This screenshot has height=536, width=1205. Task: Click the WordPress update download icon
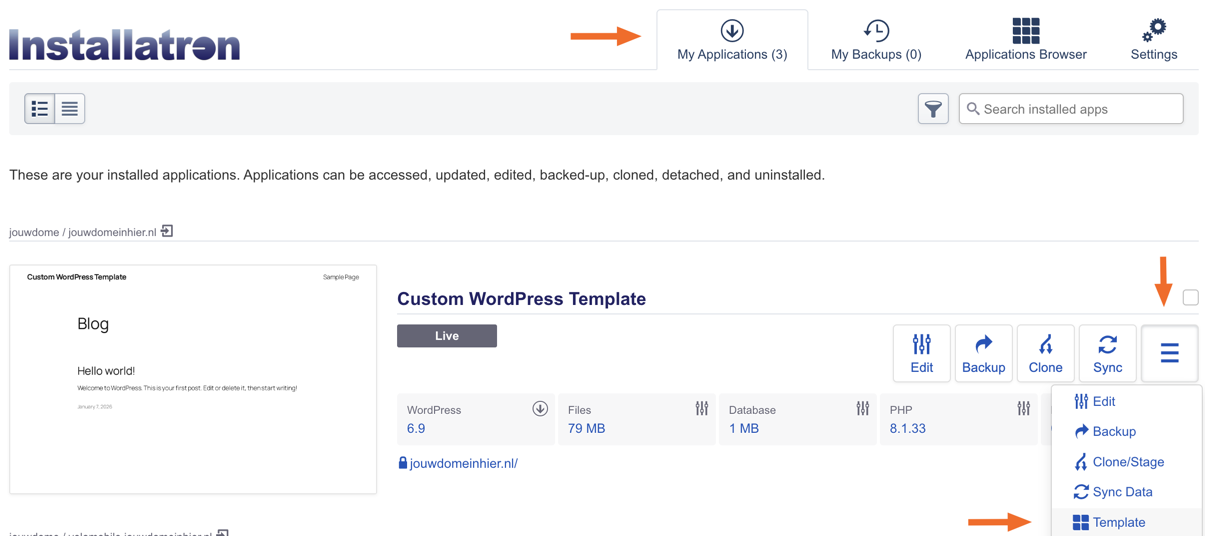(x=540, y=409)
